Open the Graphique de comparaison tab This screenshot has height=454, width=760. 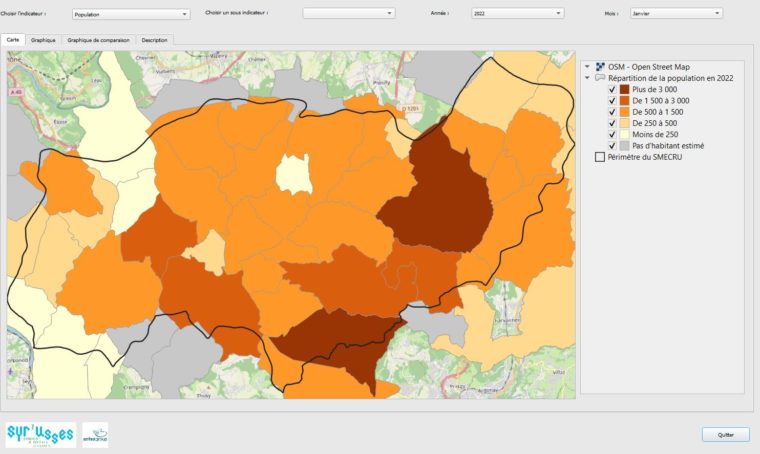(98, 40)
